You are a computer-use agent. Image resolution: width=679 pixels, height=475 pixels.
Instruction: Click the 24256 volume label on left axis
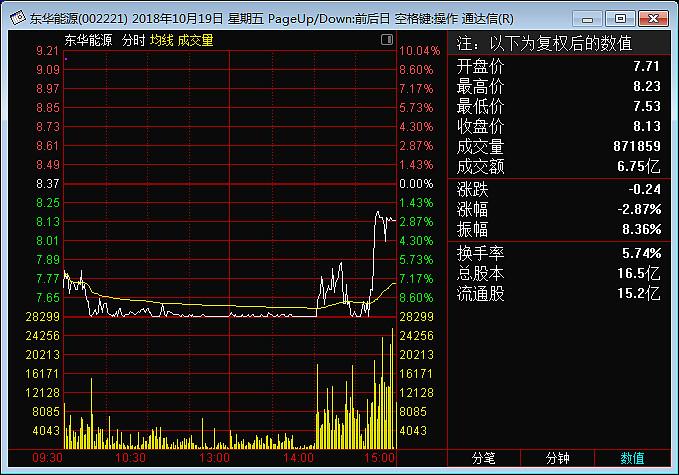coord(42,336)
